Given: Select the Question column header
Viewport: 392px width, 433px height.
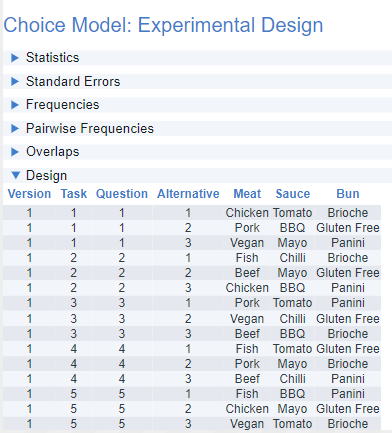Looking at the screenshot, I should click(x=122, y=194).
